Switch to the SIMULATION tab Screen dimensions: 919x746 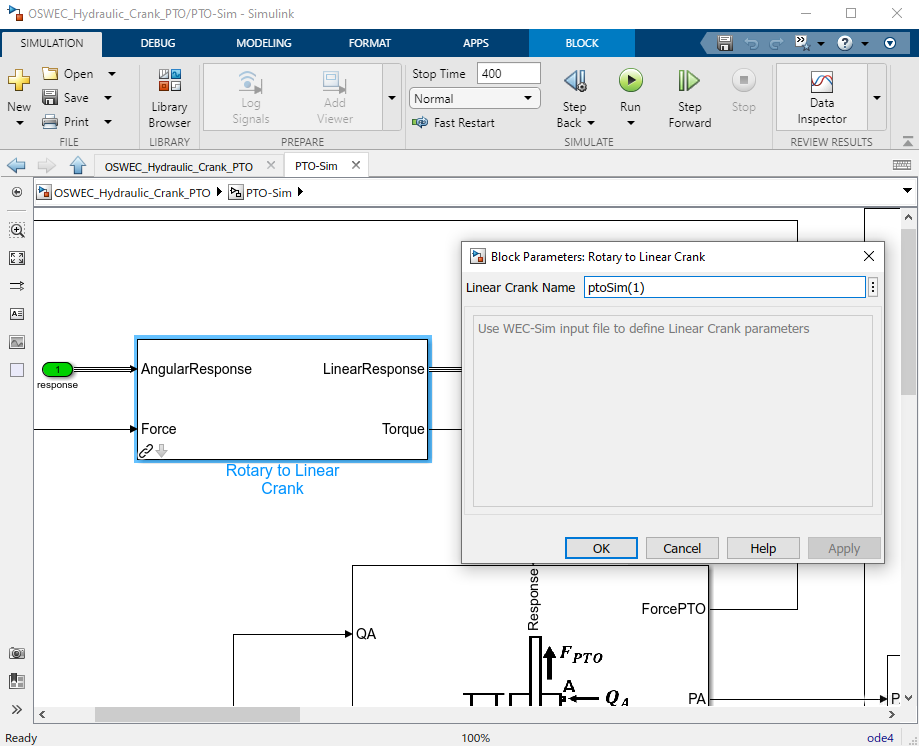coord(52,43)
